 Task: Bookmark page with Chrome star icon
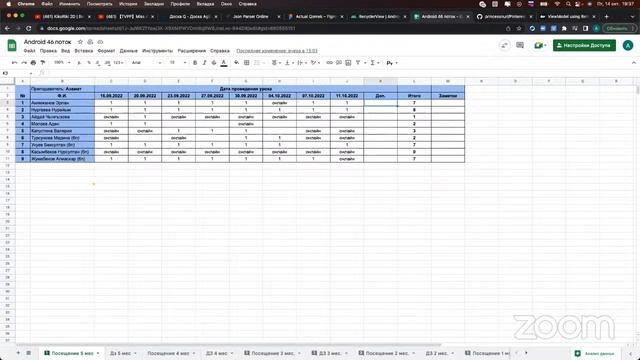519,29
